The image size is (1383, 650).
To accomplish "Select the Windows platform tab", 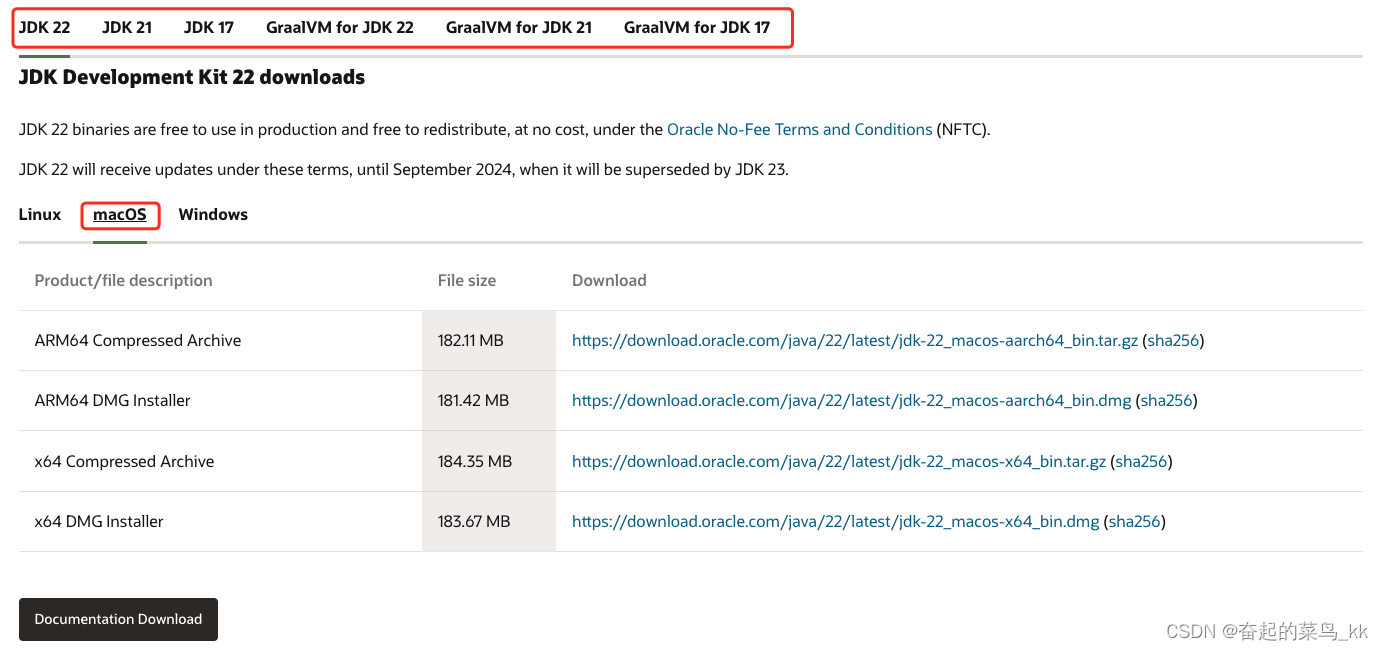I will click(x=213, y=214).
